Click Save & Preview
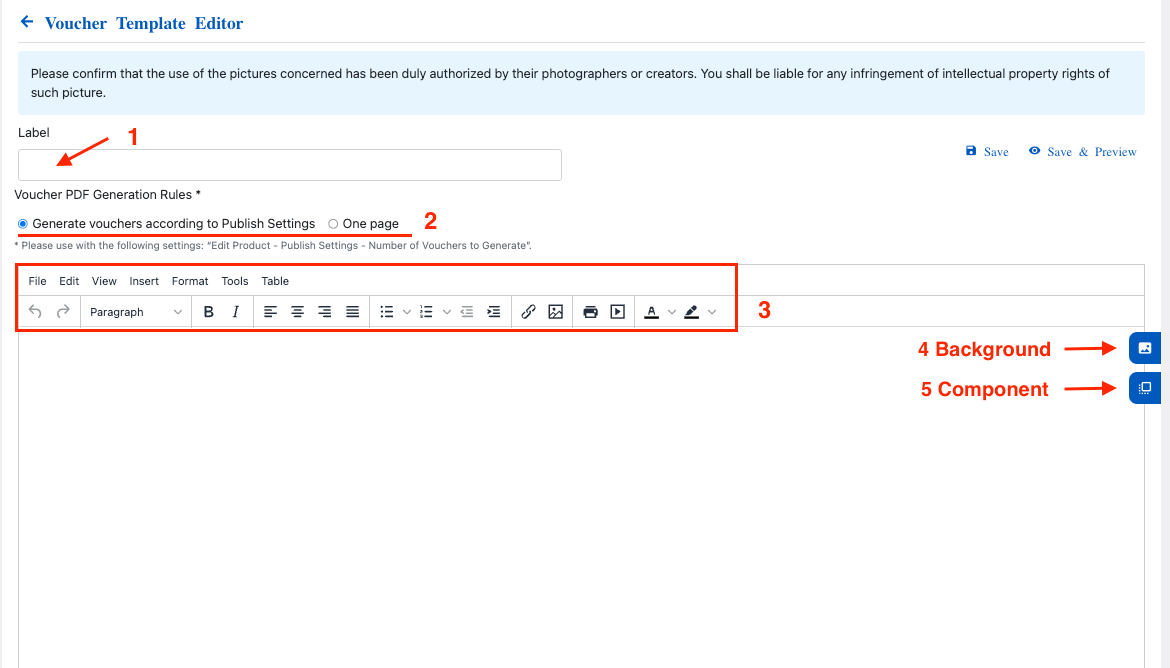 pyautogui.click(x=1083, y=152)
